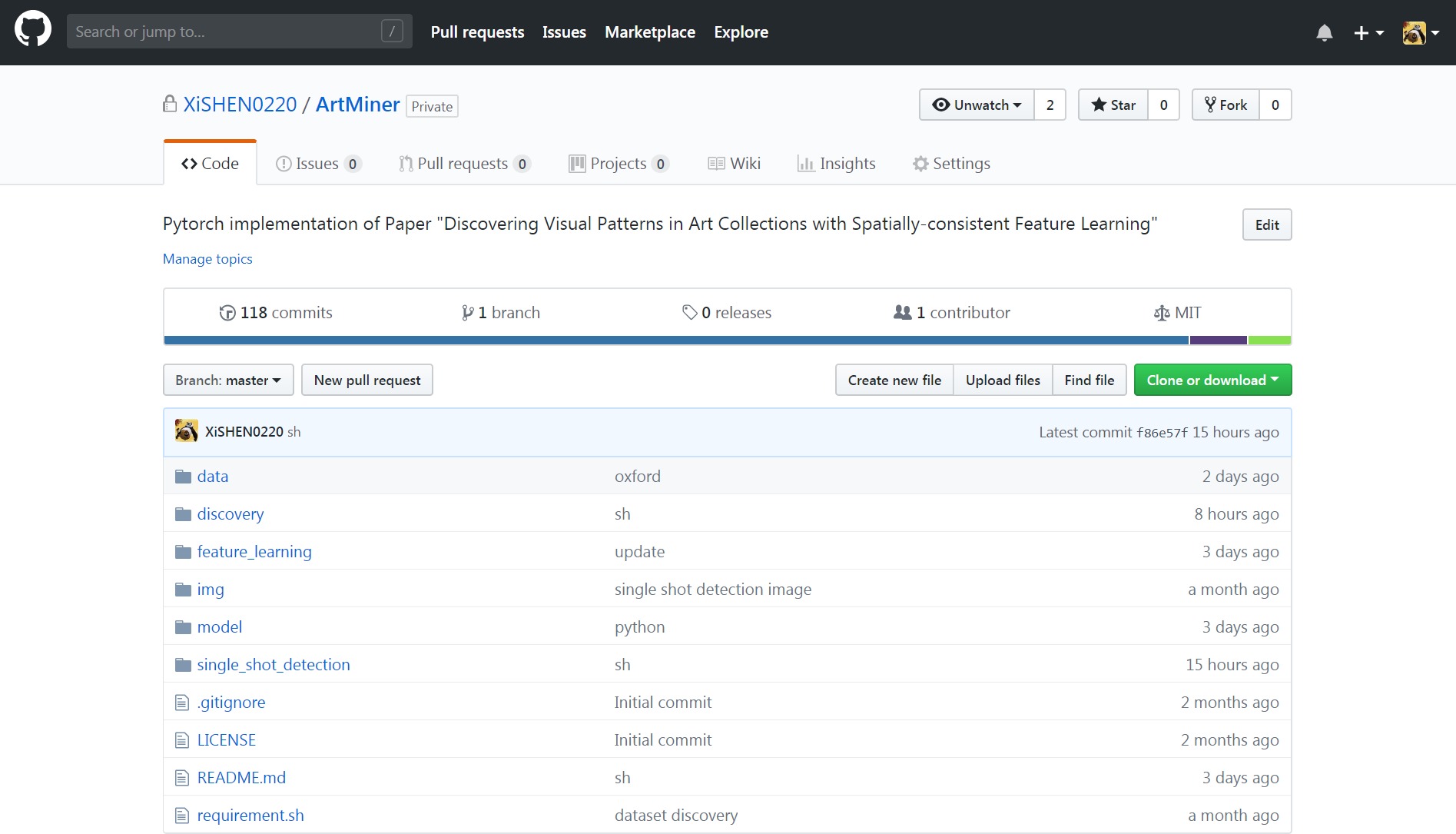Open the plus create-new dropdown
This screenshot has height=834, width=1456.
pyautogui.click(x=1368, y=32)
